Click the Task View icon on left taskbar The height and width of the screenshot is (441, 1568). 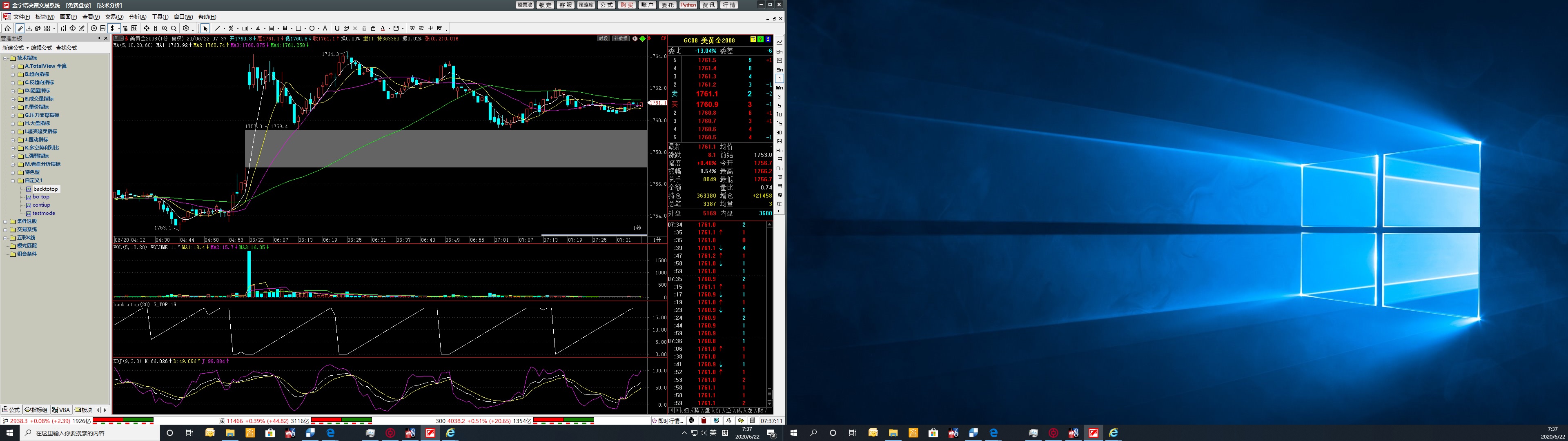[x=189, y=433]
